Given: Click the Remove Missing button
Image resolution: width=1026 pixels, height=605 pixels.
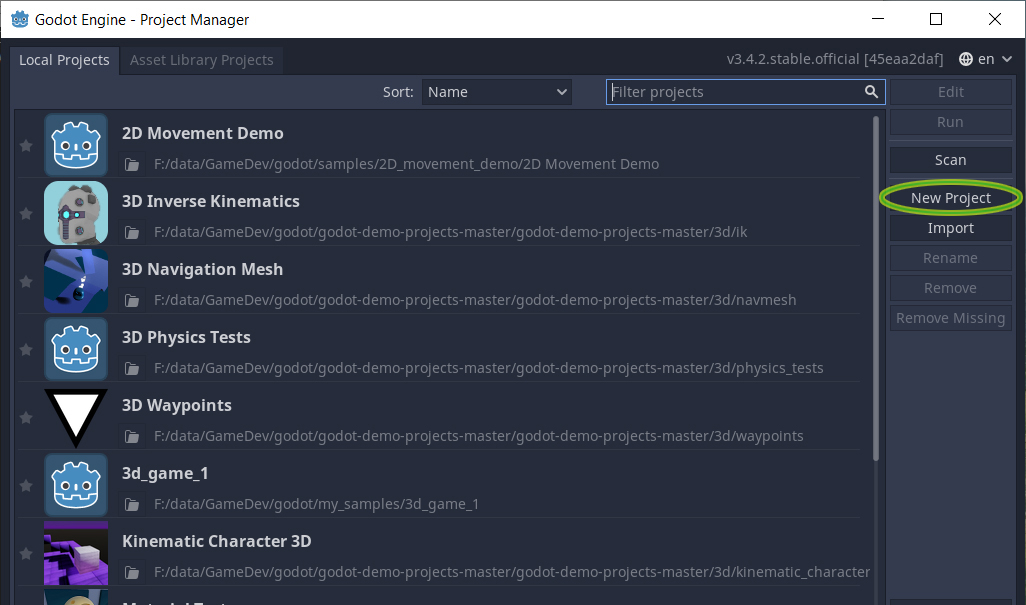Looking at the screenshot, I should (x=951, y=319).
